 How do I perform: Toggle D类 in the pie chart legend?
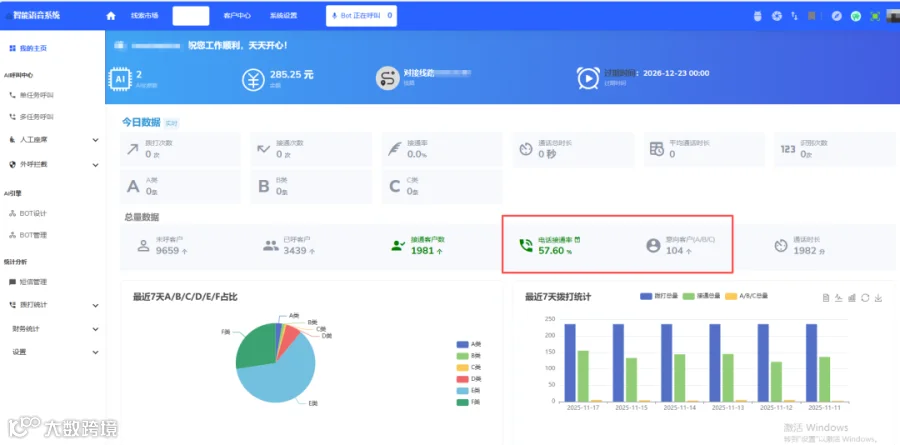tap(469, 379)
